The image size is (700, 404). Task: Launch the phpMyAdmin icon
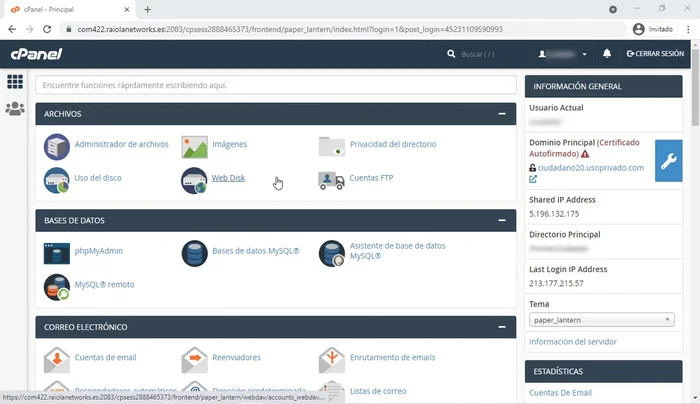coord(57,253)
